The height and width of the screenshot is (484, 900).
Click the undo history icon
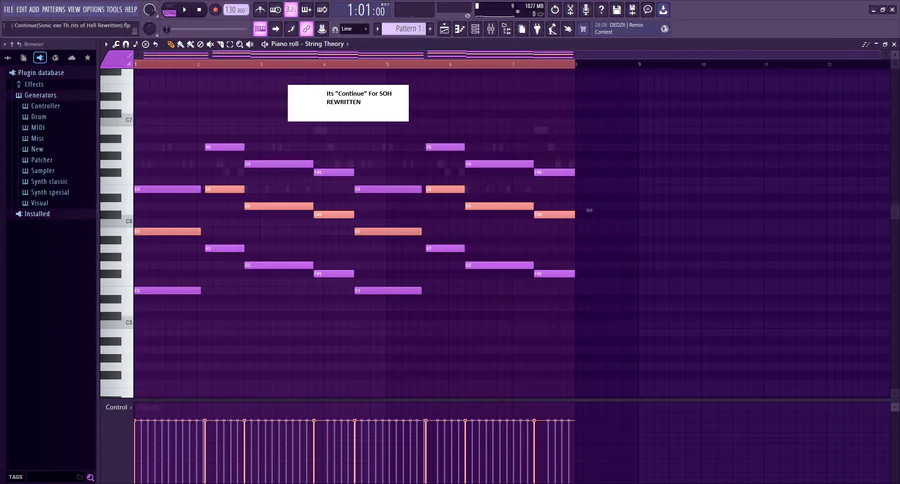(554, 10)
